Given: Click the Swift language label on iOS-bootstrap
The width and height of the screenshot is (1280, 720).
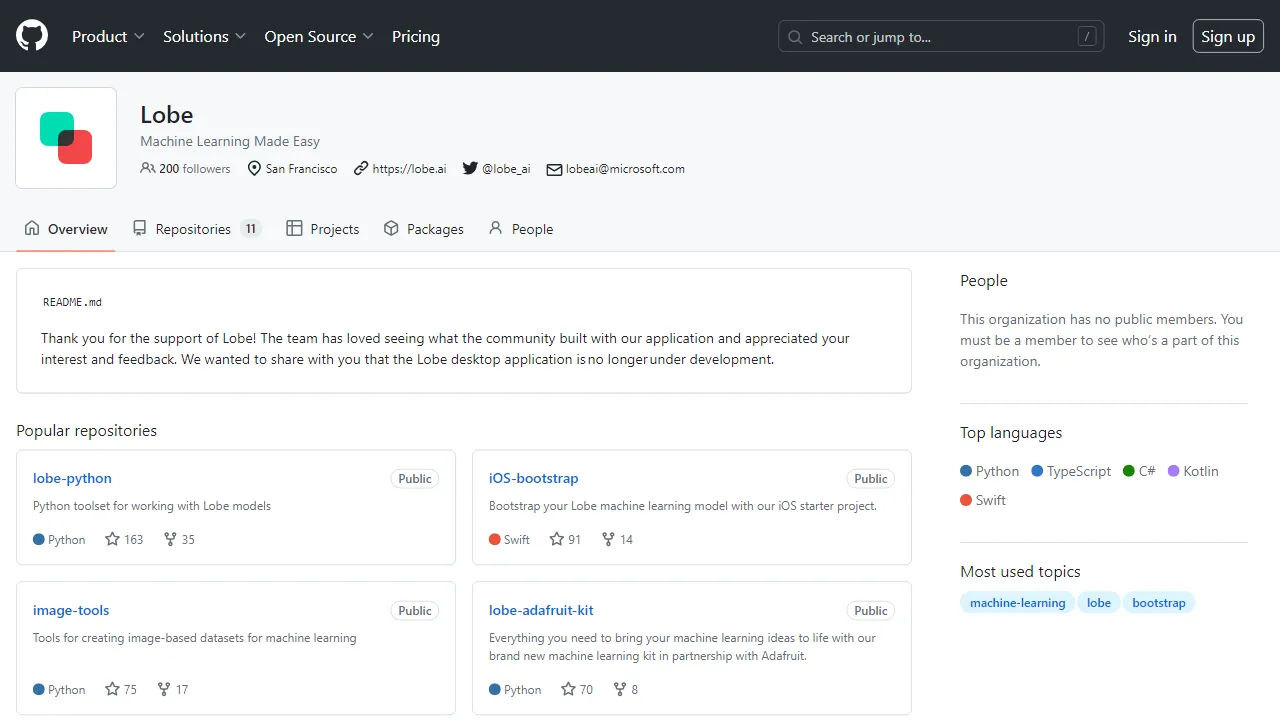Looking at the screenshot, I should pyautogui.click(x=517, y=539).
